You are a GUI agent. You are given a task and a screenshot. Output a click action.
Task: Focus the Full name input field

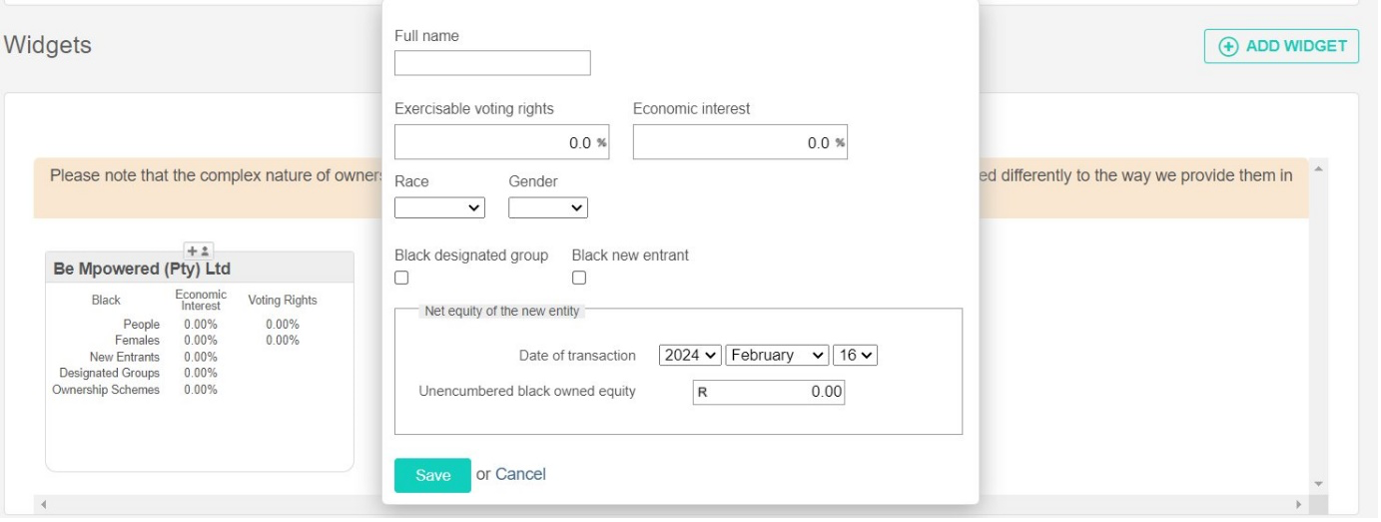point(492,63)
